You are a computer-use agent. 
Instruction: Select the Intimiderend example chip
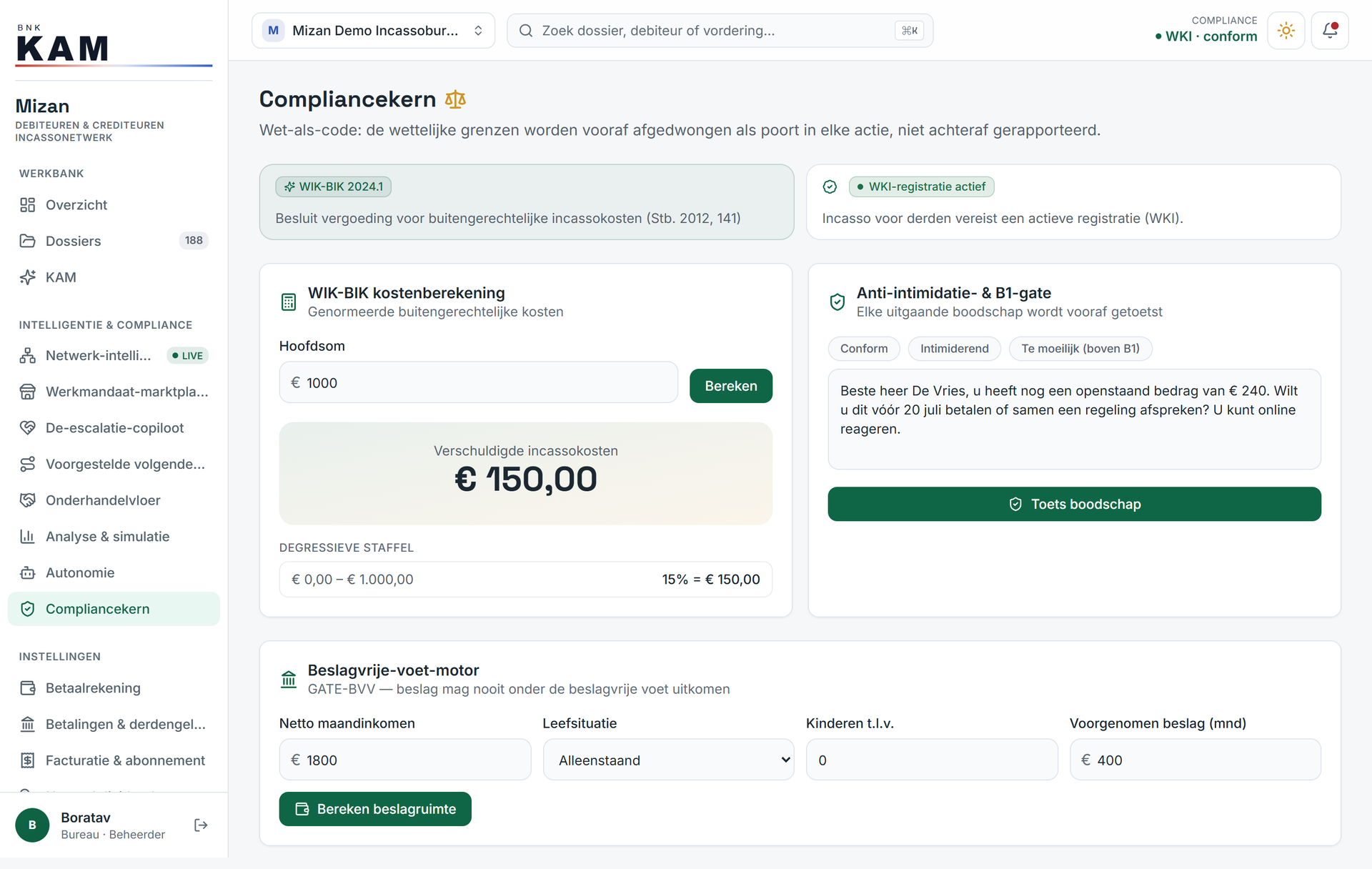click(955, 349)
